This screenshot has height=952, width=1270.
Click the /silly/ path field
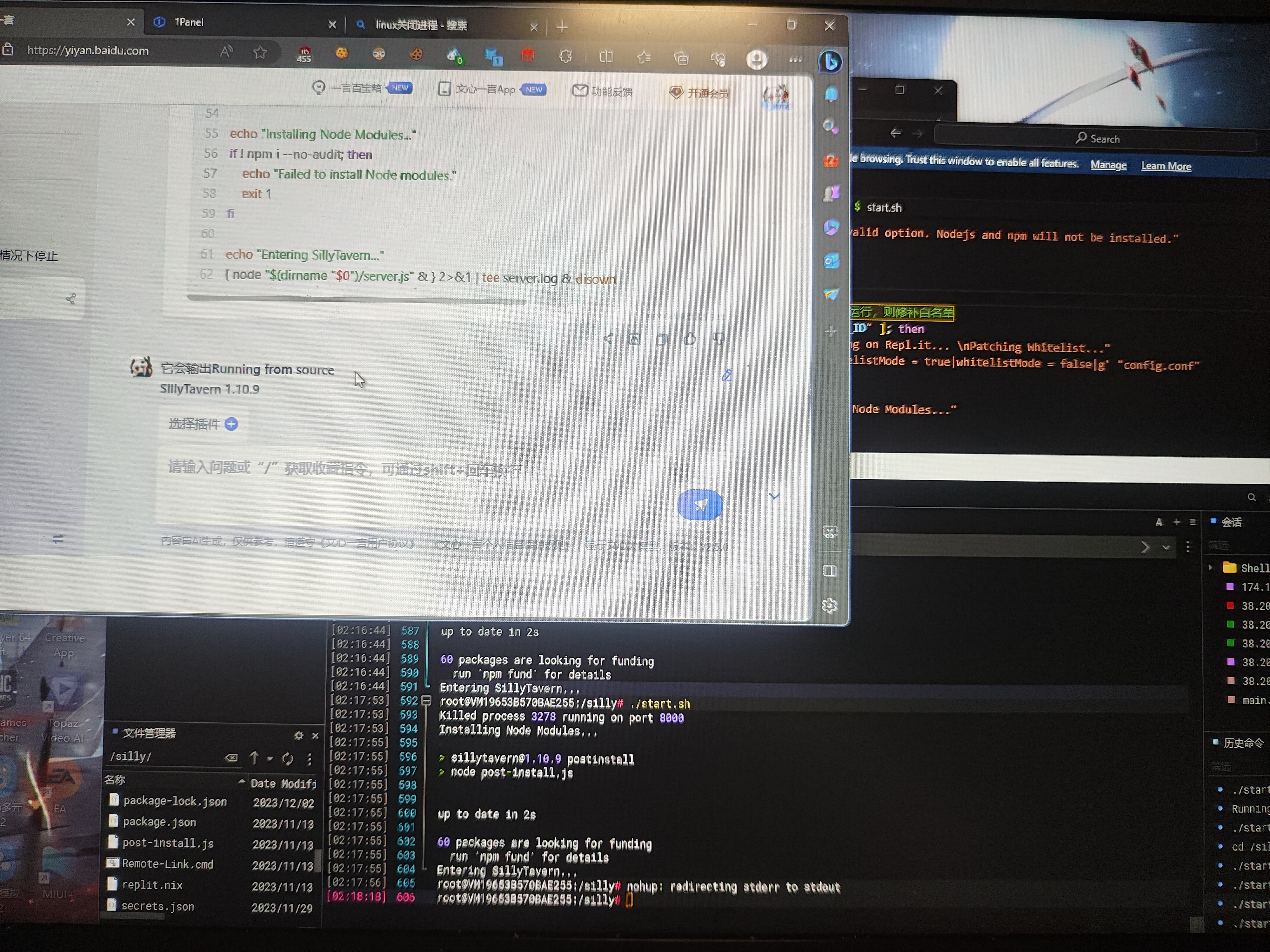(x=163, y=757)
